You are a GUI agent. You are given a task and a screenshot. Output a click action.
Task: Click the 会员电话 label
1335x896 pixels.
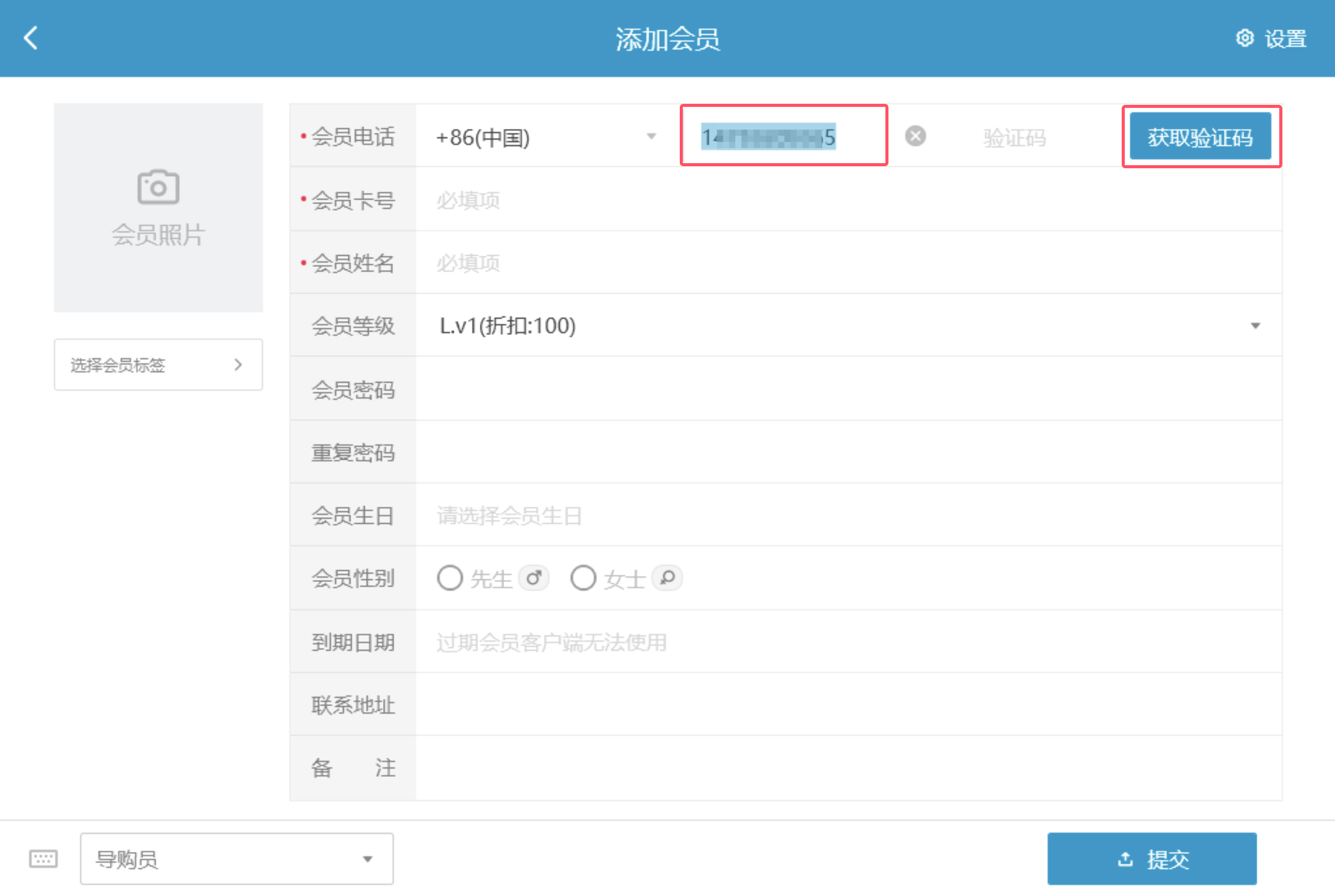353,137
